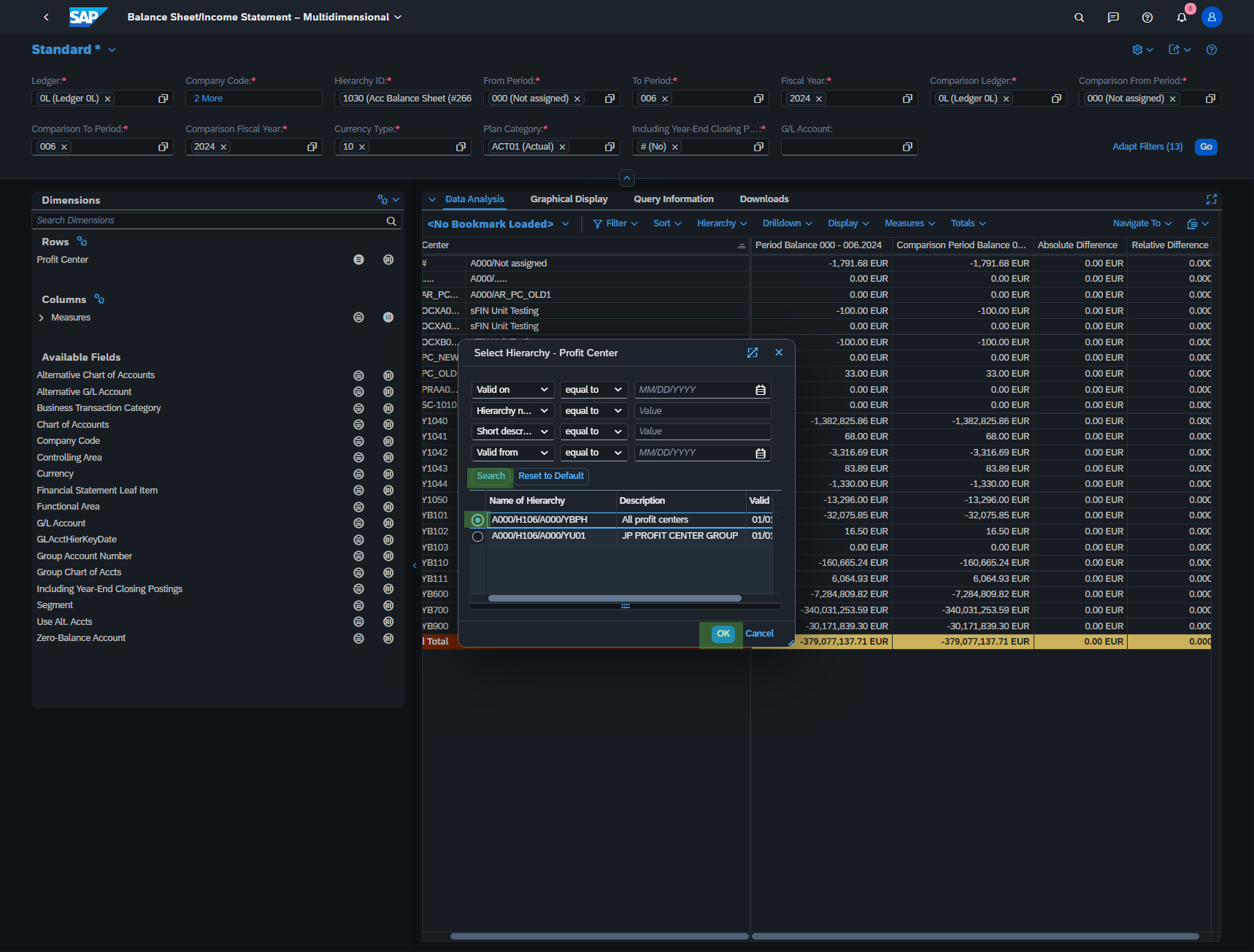Open the Valid on criteria dropdown
The image size is (1254, 952).
coord(512,390)
